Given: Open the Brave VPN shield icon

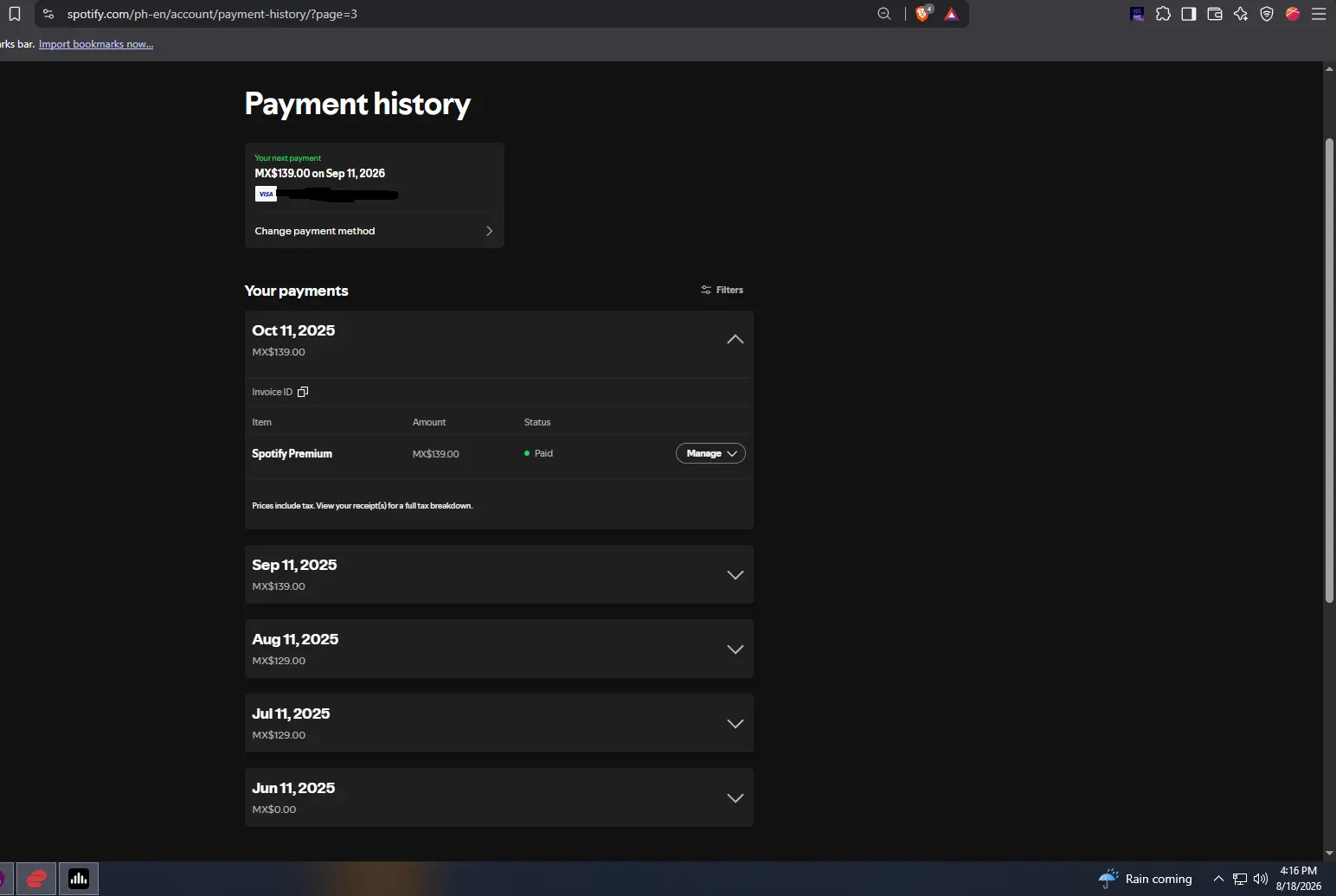Looking at the screenshot, I should pyautogui.click(x=1267, y=14).
